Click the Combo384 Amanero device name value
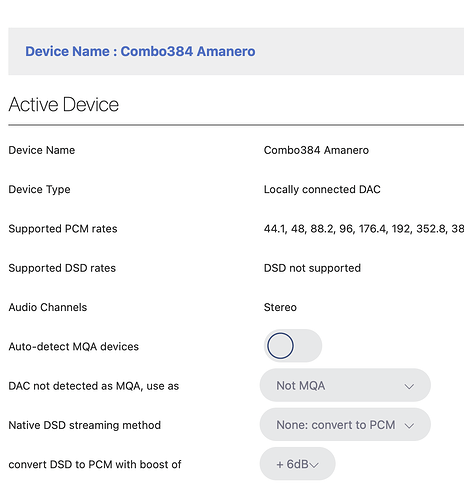Viewport: 464px width, 500px height. 316,150
